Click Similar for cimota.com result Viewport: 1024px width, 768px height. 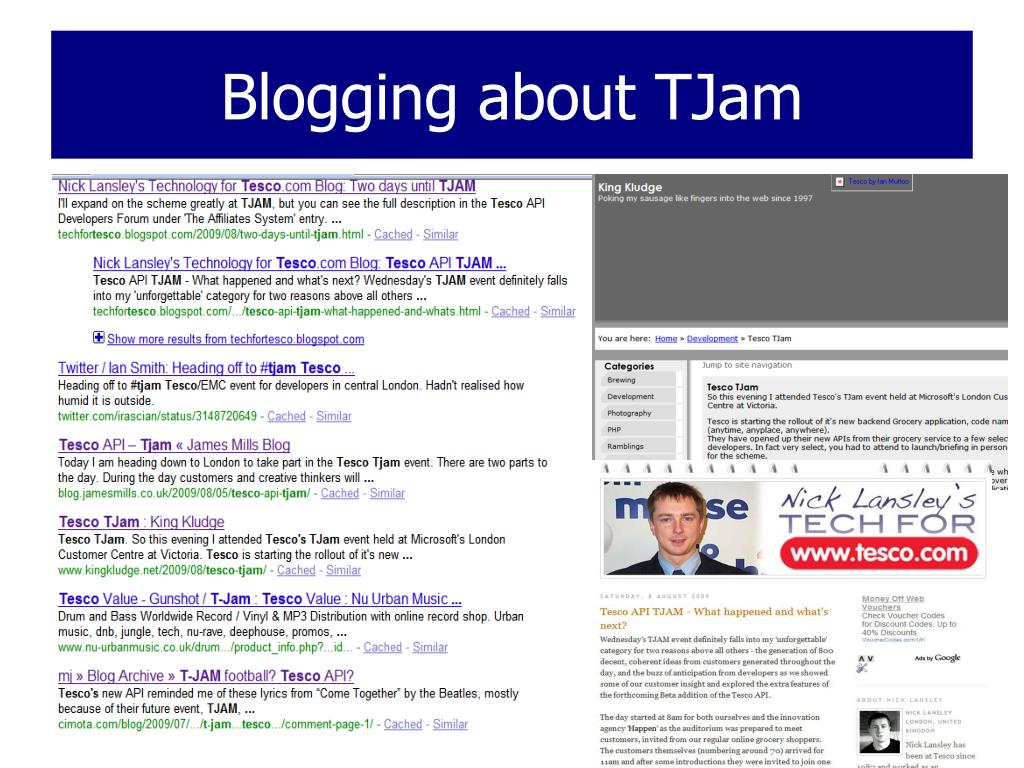(451, 724)
